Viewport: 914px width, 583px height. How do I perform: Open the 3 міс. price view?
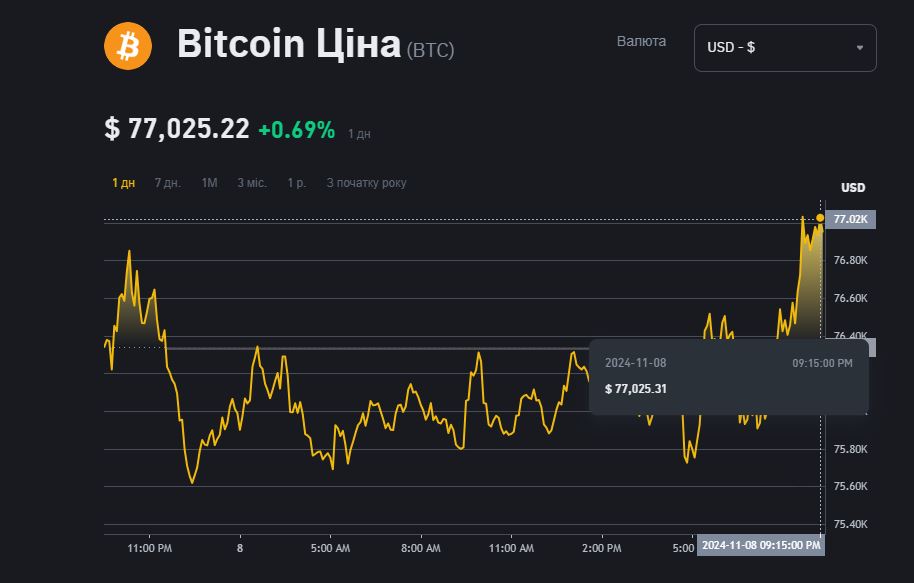coord(250,183)
